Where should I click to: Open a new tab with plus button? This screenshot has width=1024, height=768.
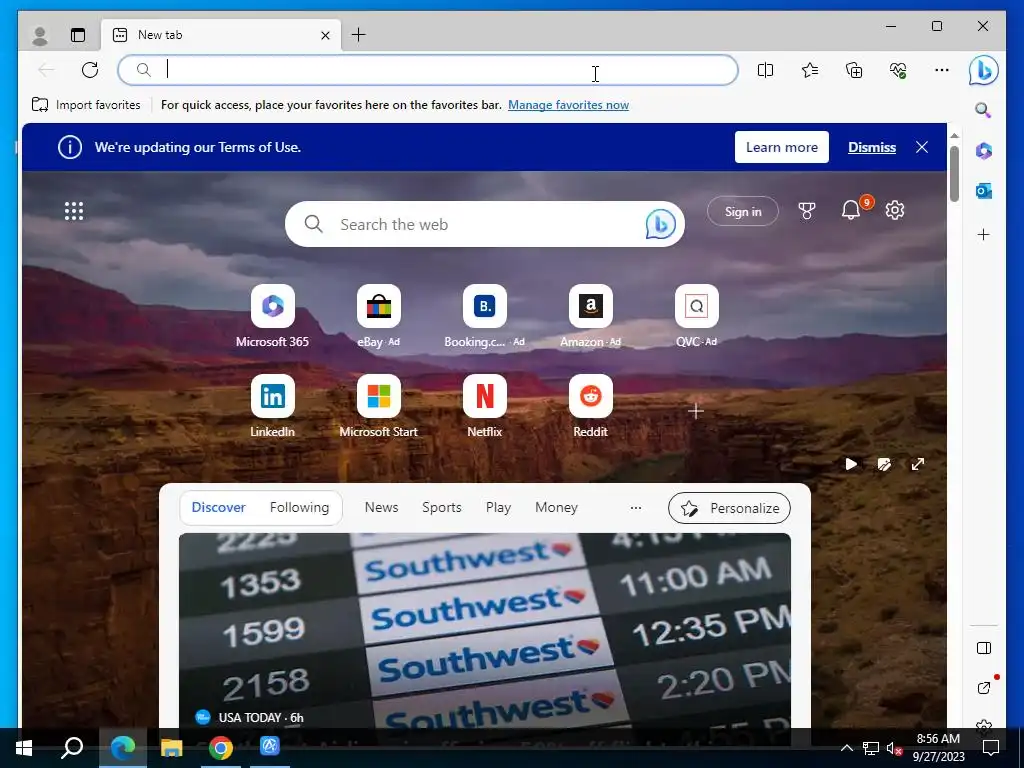(x=359, y=35)
